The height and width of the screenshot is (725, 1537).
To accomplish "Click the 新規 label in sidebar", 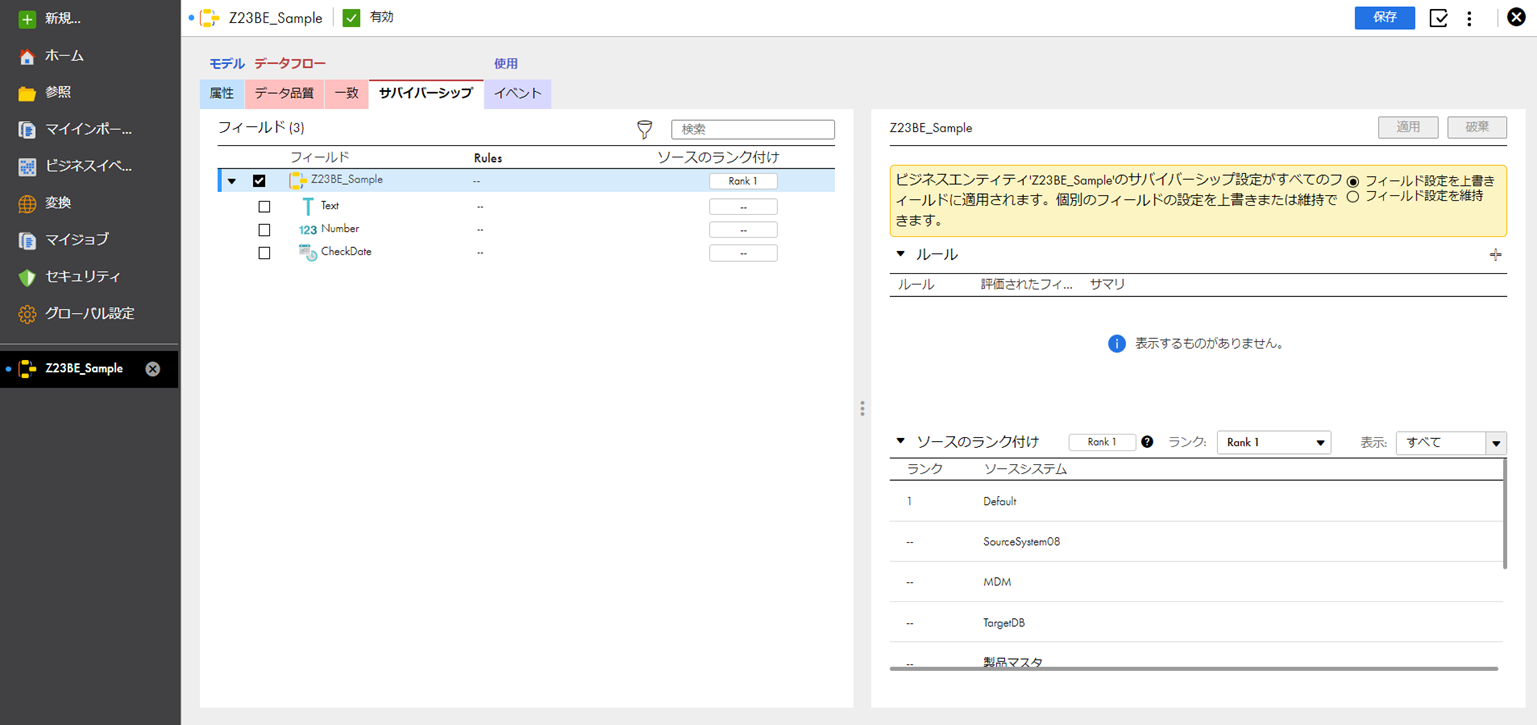I will (63, 19).
